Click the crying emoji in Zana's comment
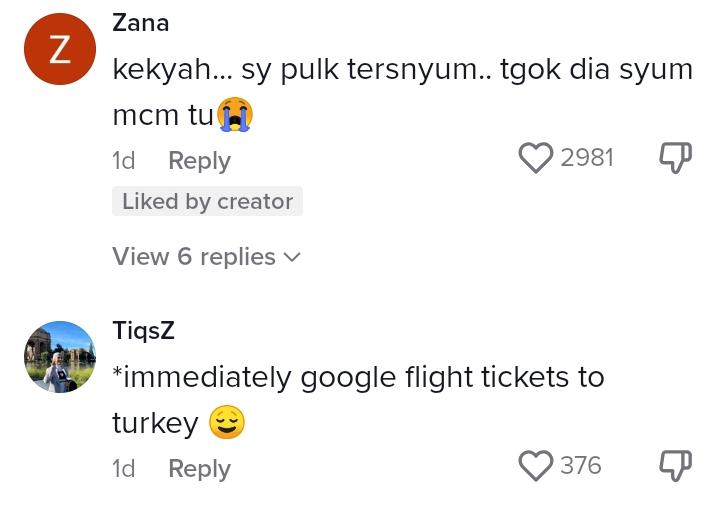720x512 pixels. click(235, 115)
